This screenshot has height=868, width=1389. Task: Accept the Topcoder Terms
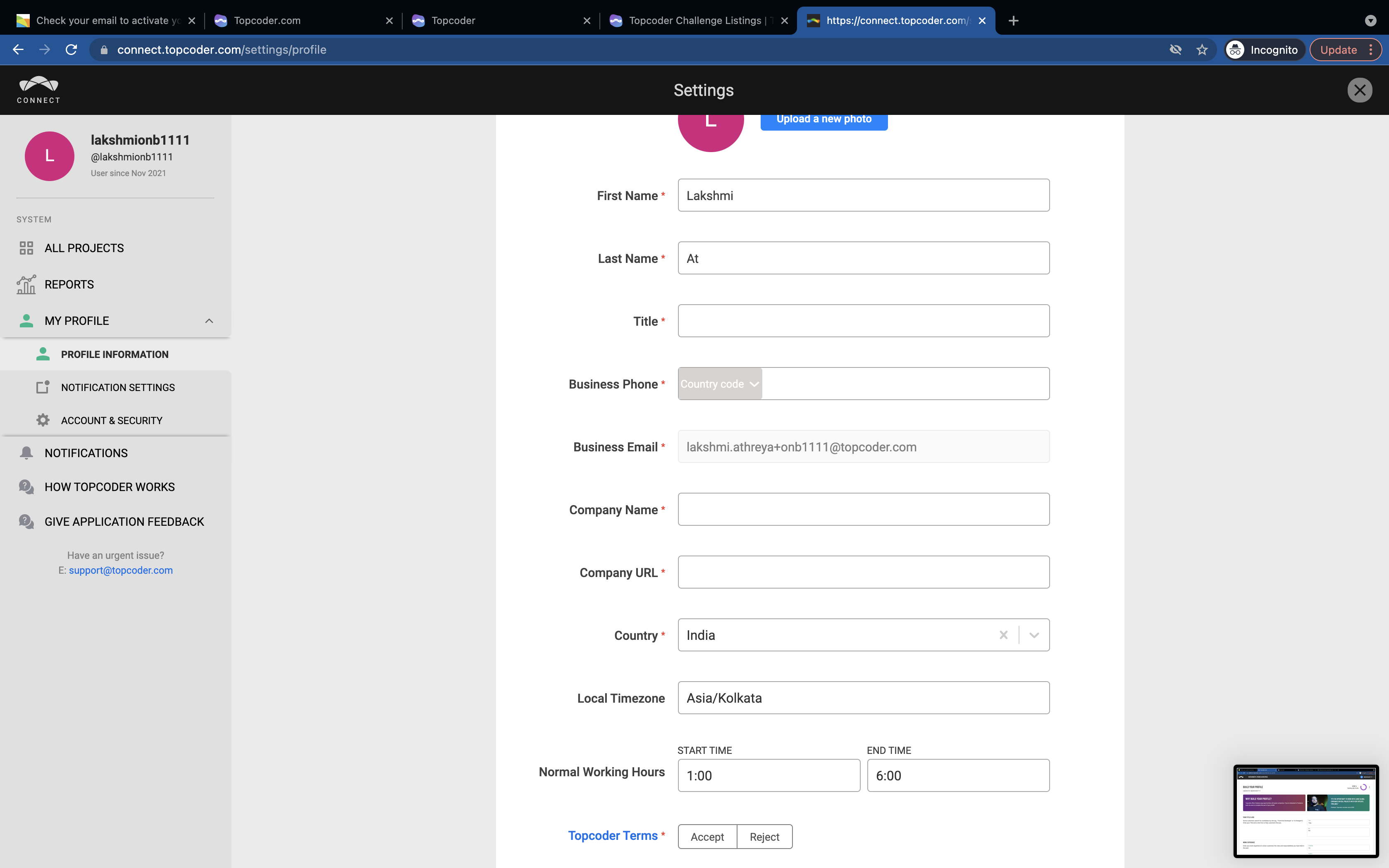(707, 837)
